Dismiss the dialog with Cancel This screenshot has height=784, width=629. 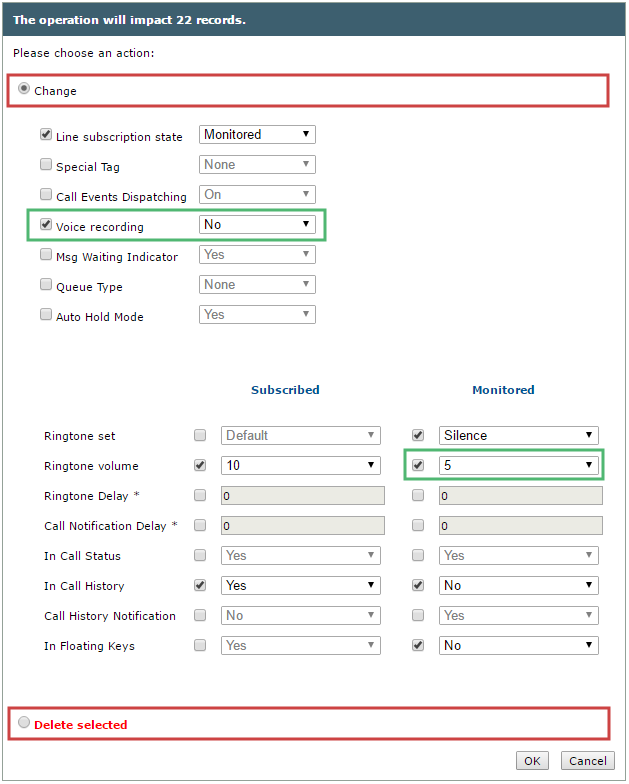[588, 761]
